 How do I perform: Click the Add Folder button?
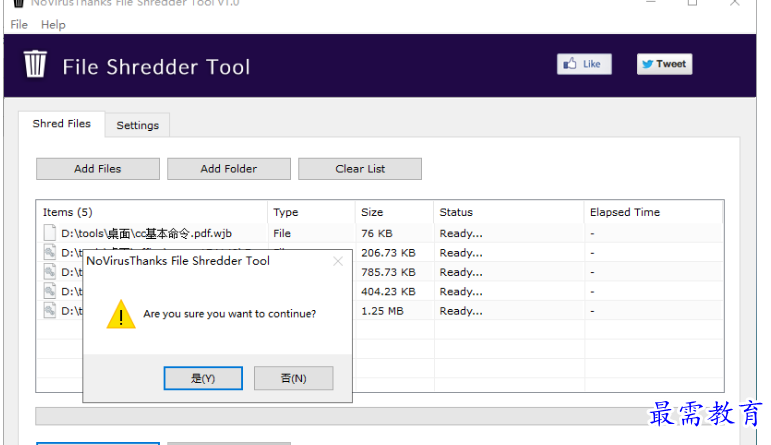click(x=229, y=169)
